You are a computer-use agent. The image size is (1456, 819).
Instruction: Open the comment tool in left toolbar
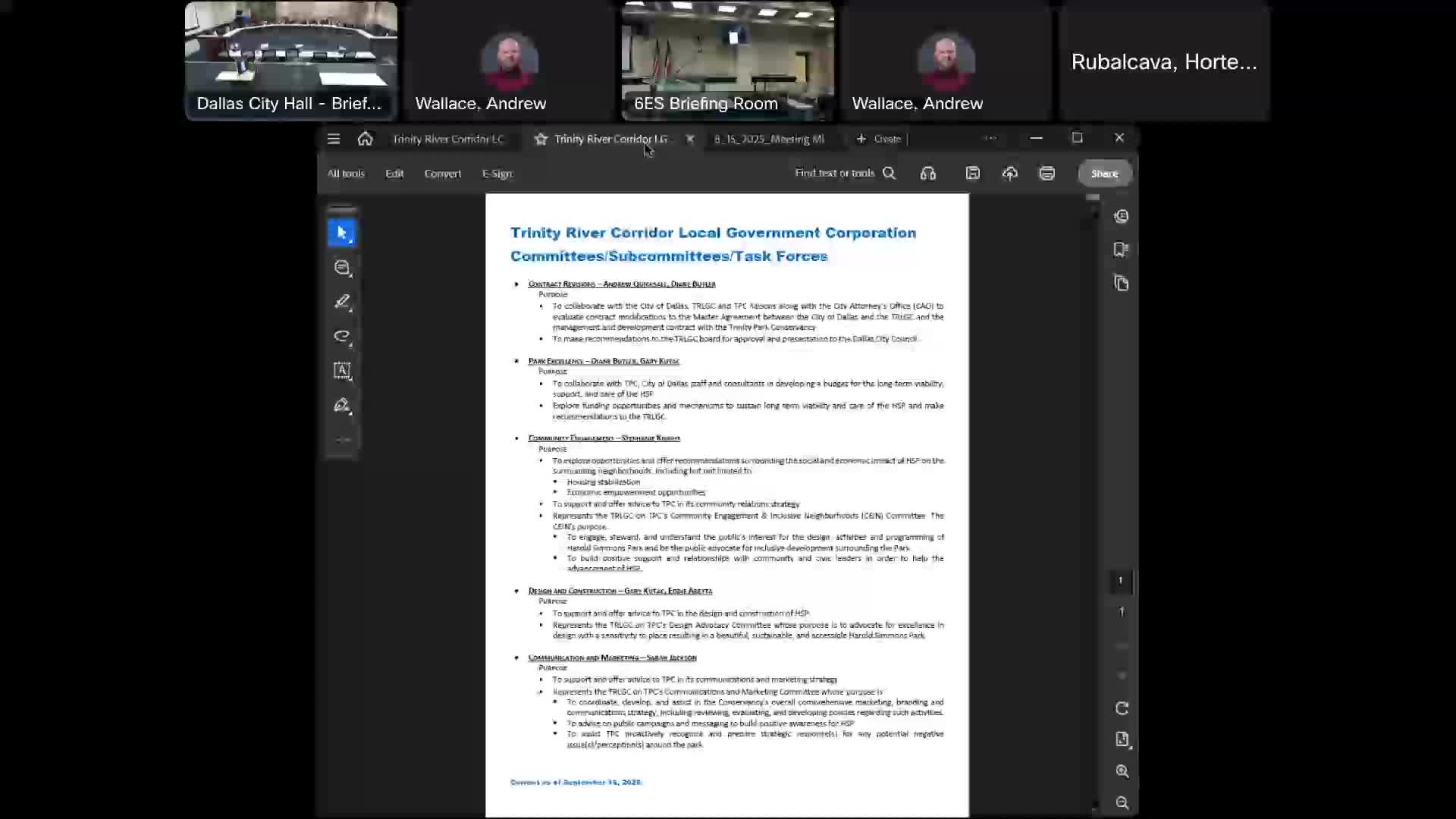click(342, 268)
